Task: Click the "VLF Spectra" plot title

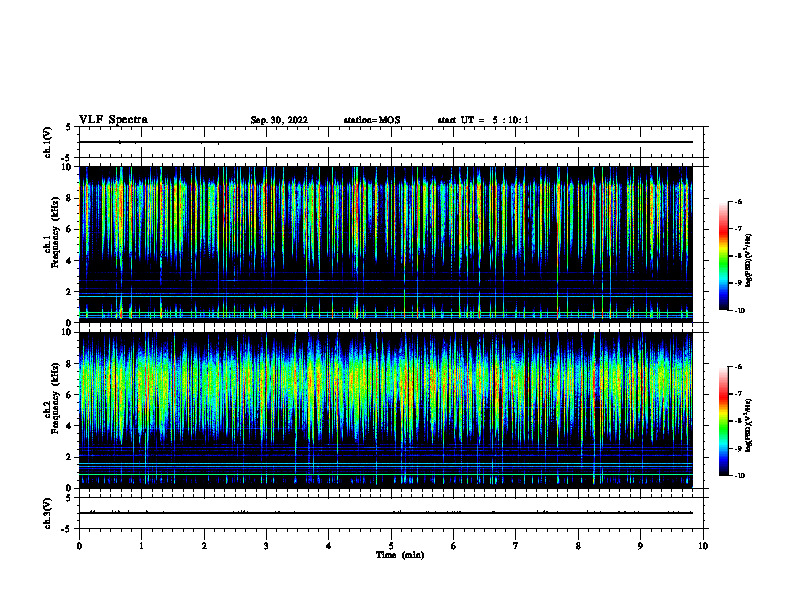Action: 113,120
